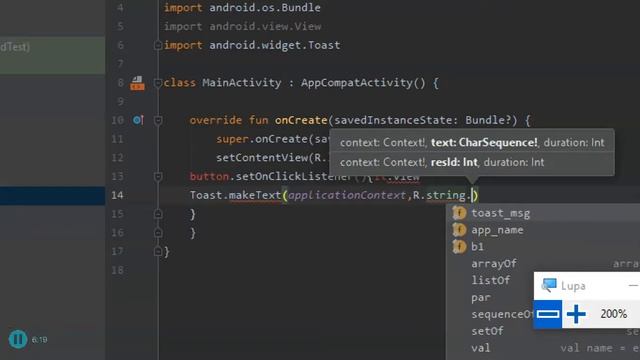Click line number 8 in gutter
The height and width of the screenshot is (360, 640).
click(x=120, y=83)
